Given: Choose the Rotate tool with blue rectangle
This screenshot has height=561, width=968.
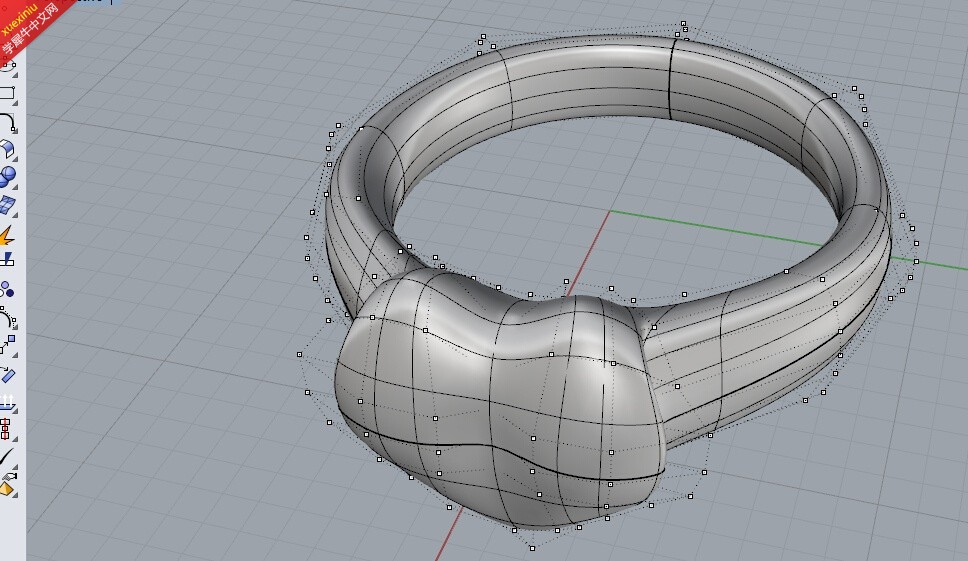Looking at the screenshot, I should [x=7, y=375].
